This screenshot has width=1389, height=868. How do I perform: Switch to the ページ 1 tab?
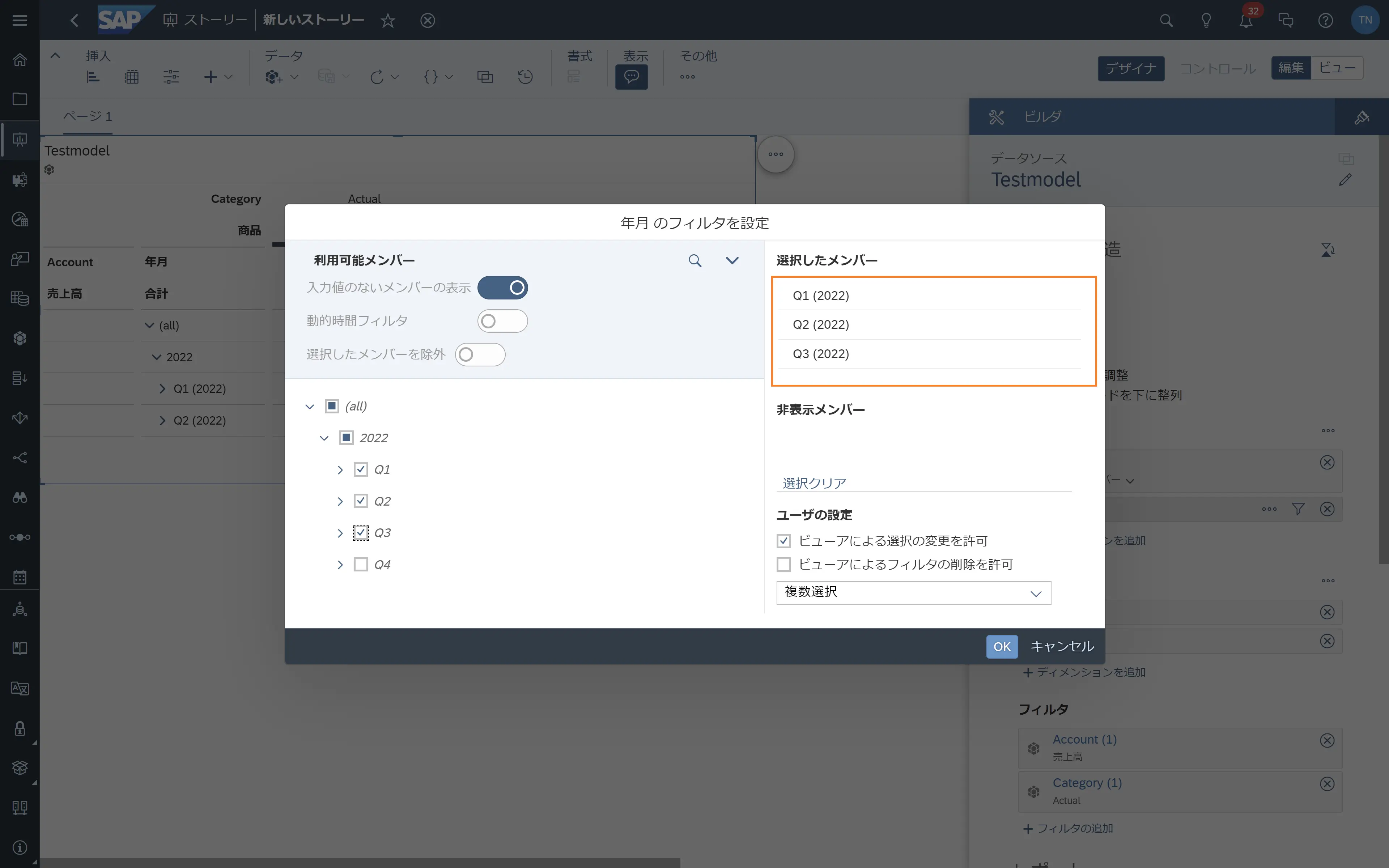coord(87,116)
